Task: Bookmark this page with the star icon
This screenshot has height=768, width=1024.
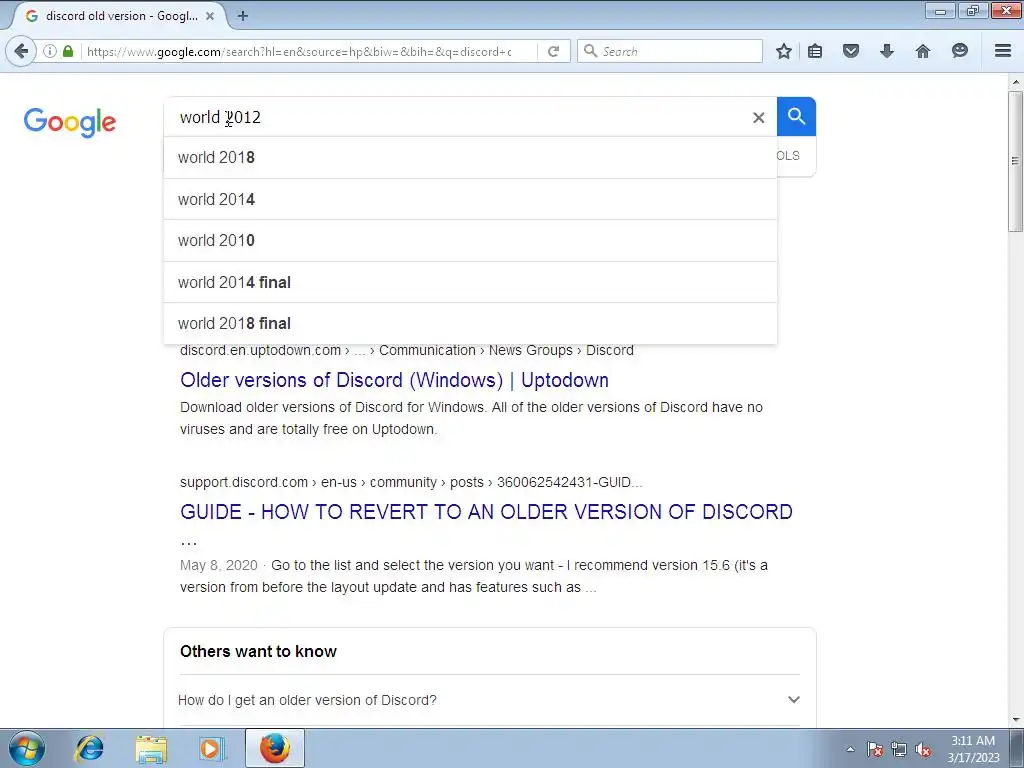Action: 784,51
